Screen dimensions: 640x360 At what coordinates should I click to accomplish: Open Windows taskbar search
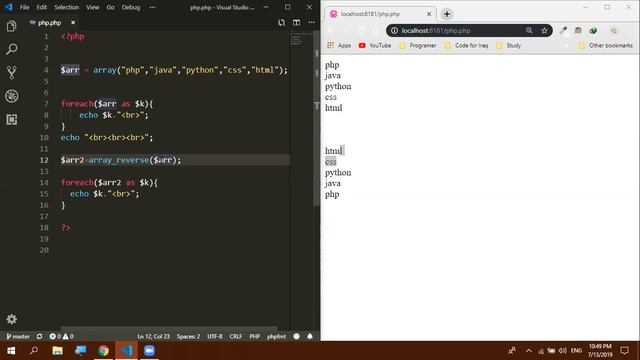coord(34,351)
